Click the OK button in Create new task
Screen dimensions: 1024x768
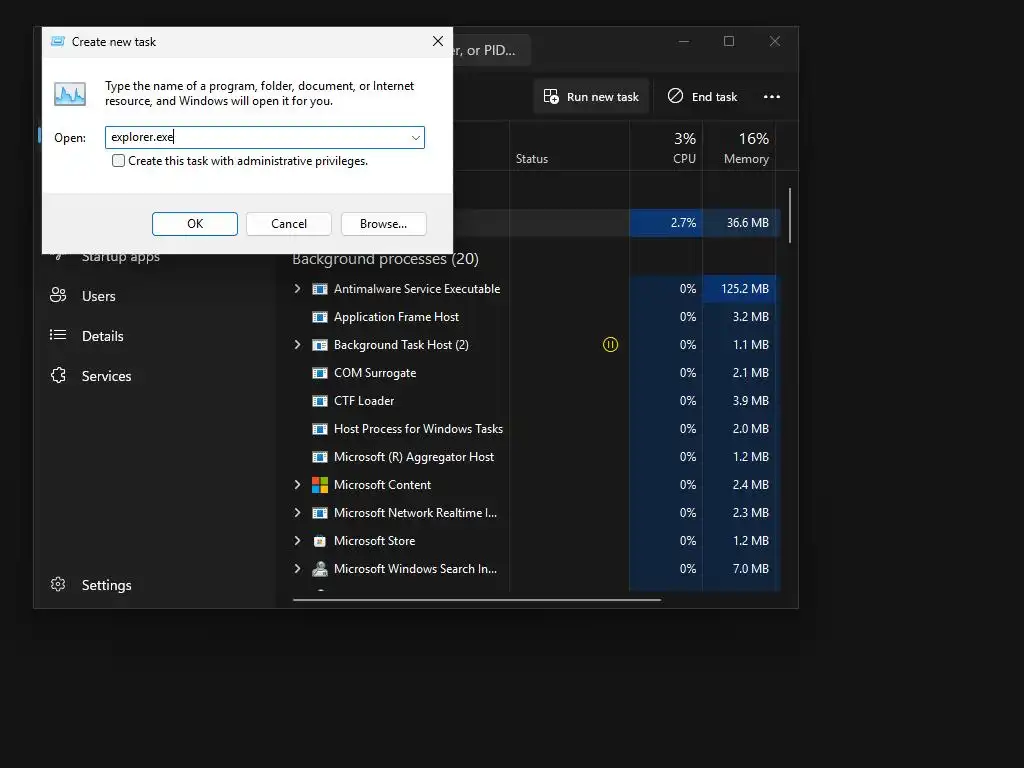coord(195,224)
